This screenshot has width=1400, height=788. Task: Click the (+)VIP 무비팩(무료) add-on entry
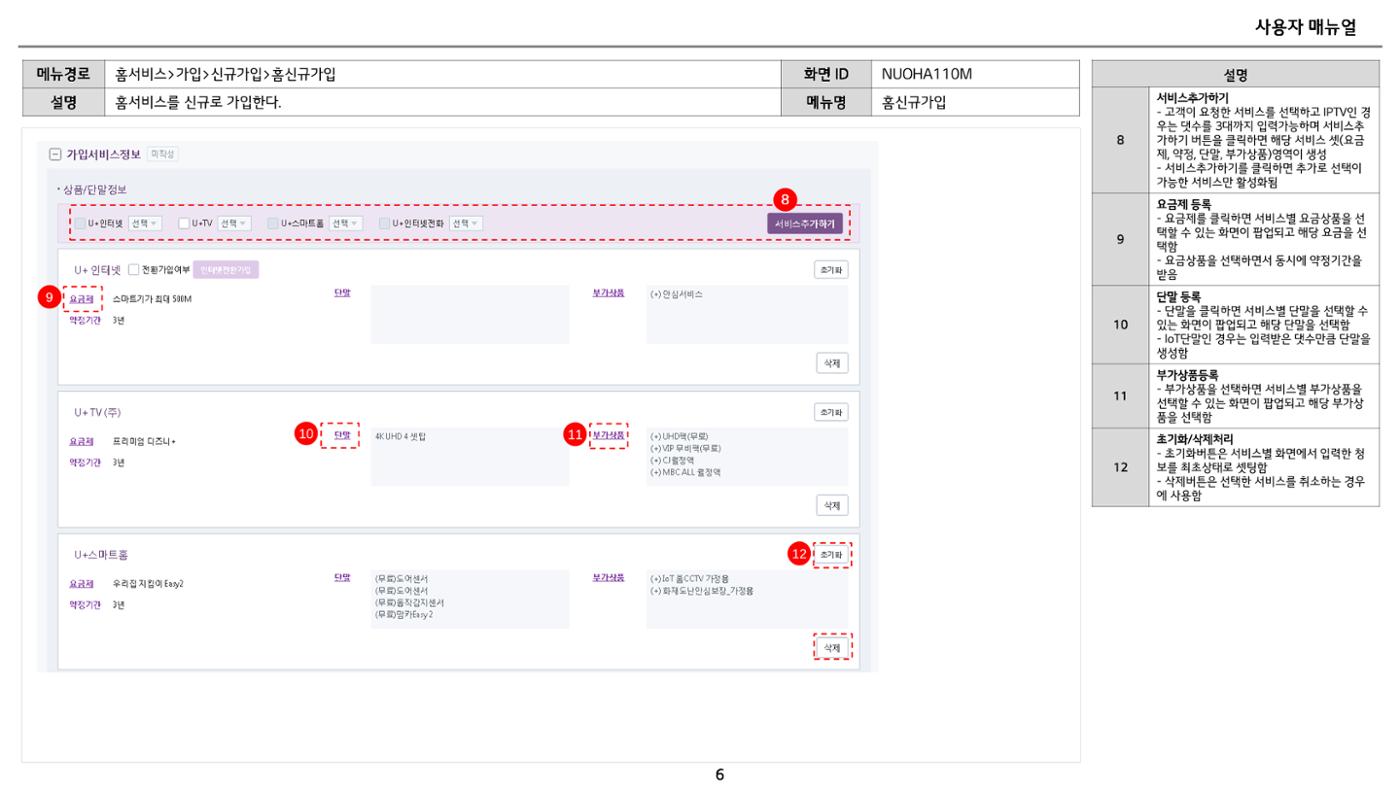[x=686, y=448]
